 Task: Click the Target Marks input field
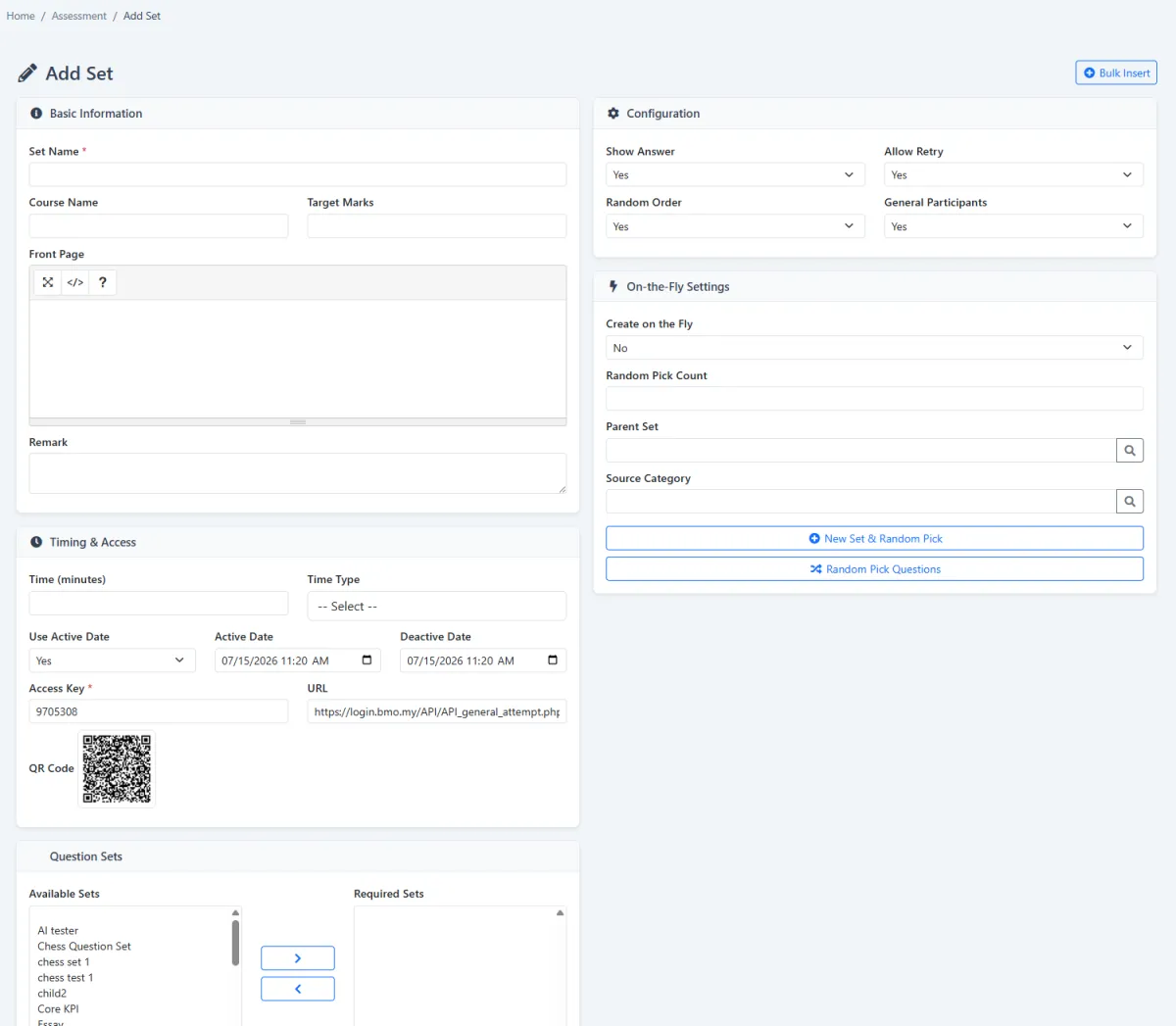[436, 225]
